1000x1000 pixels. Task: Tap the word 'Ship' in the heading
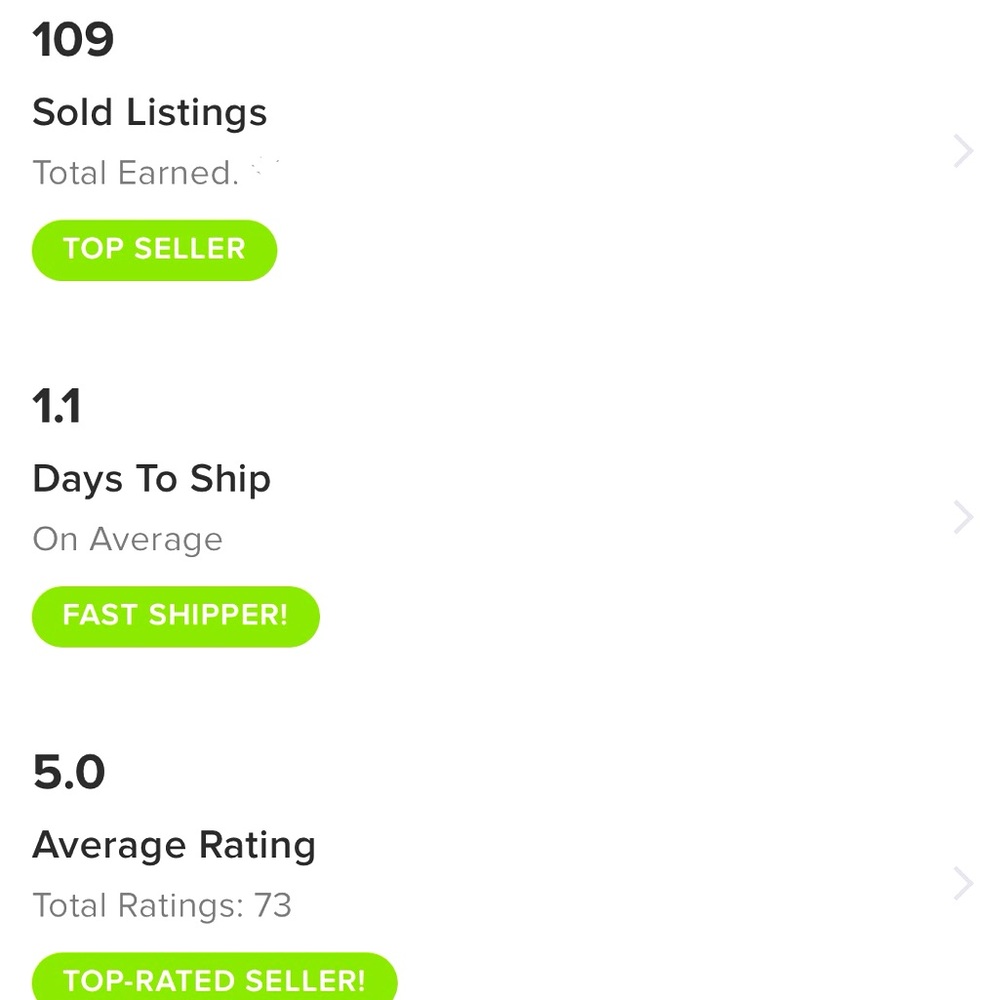[x=230, y=479]
